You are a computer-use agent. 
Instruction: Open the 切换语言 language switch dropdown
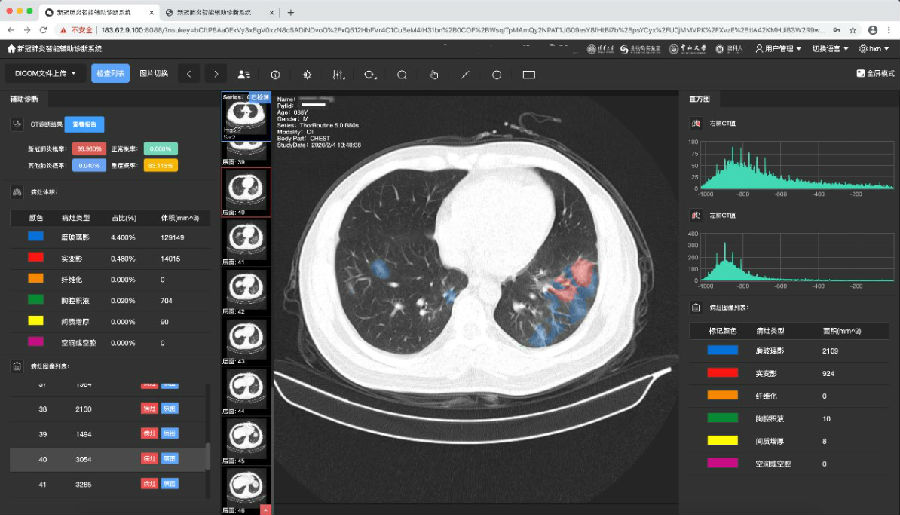830,48
